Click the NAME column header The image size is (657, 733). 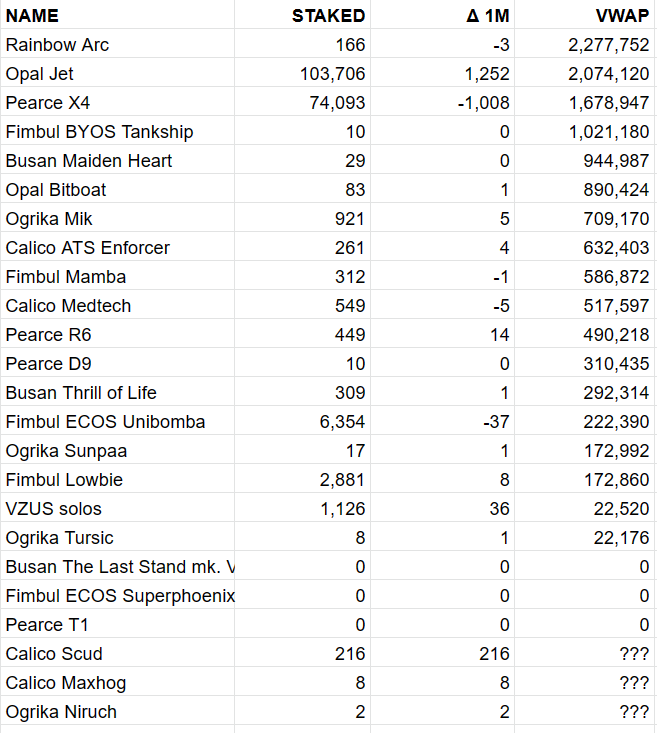tap(32, 16)
